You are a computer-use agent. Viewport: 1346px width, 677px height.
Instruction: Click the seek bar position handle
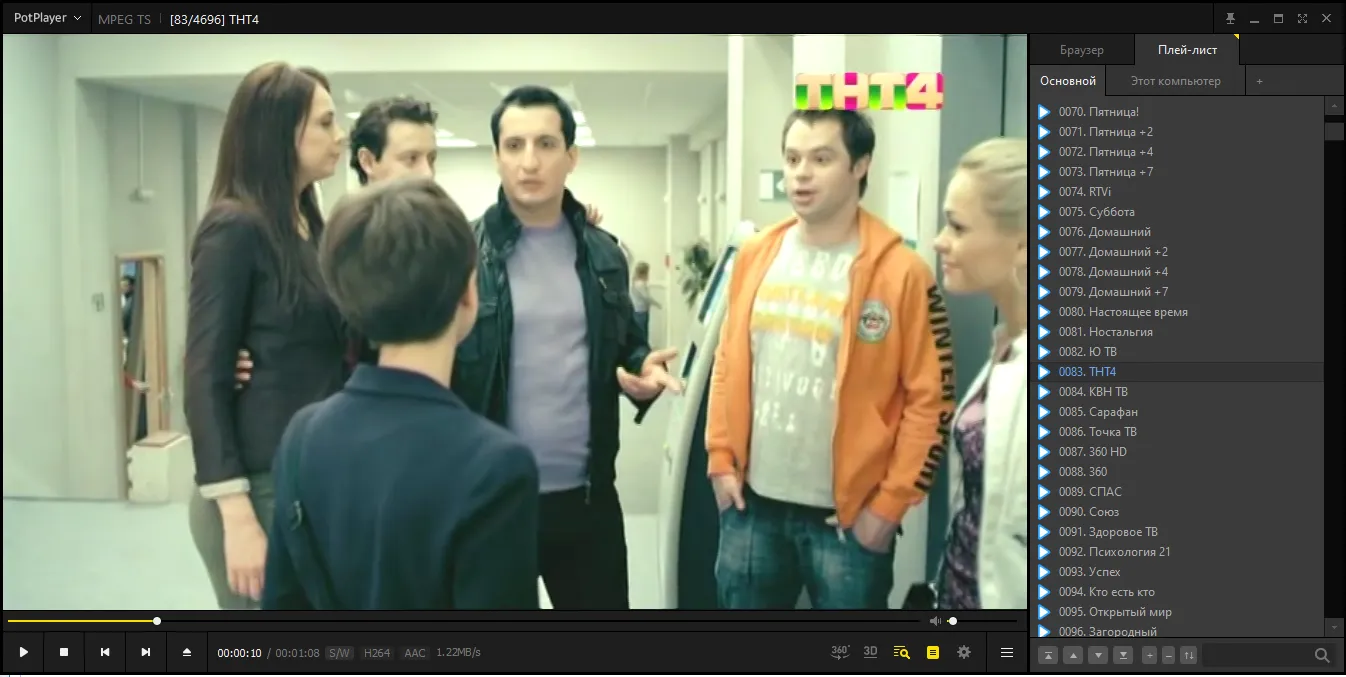157,621
